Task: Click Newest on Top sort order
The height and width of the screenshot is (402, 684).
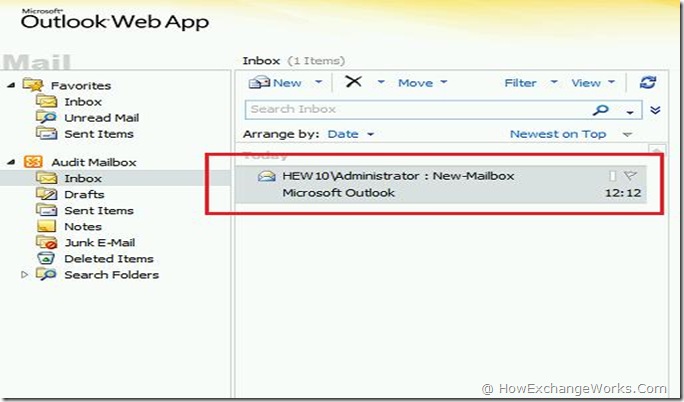Action: click(x=558, y=134)
